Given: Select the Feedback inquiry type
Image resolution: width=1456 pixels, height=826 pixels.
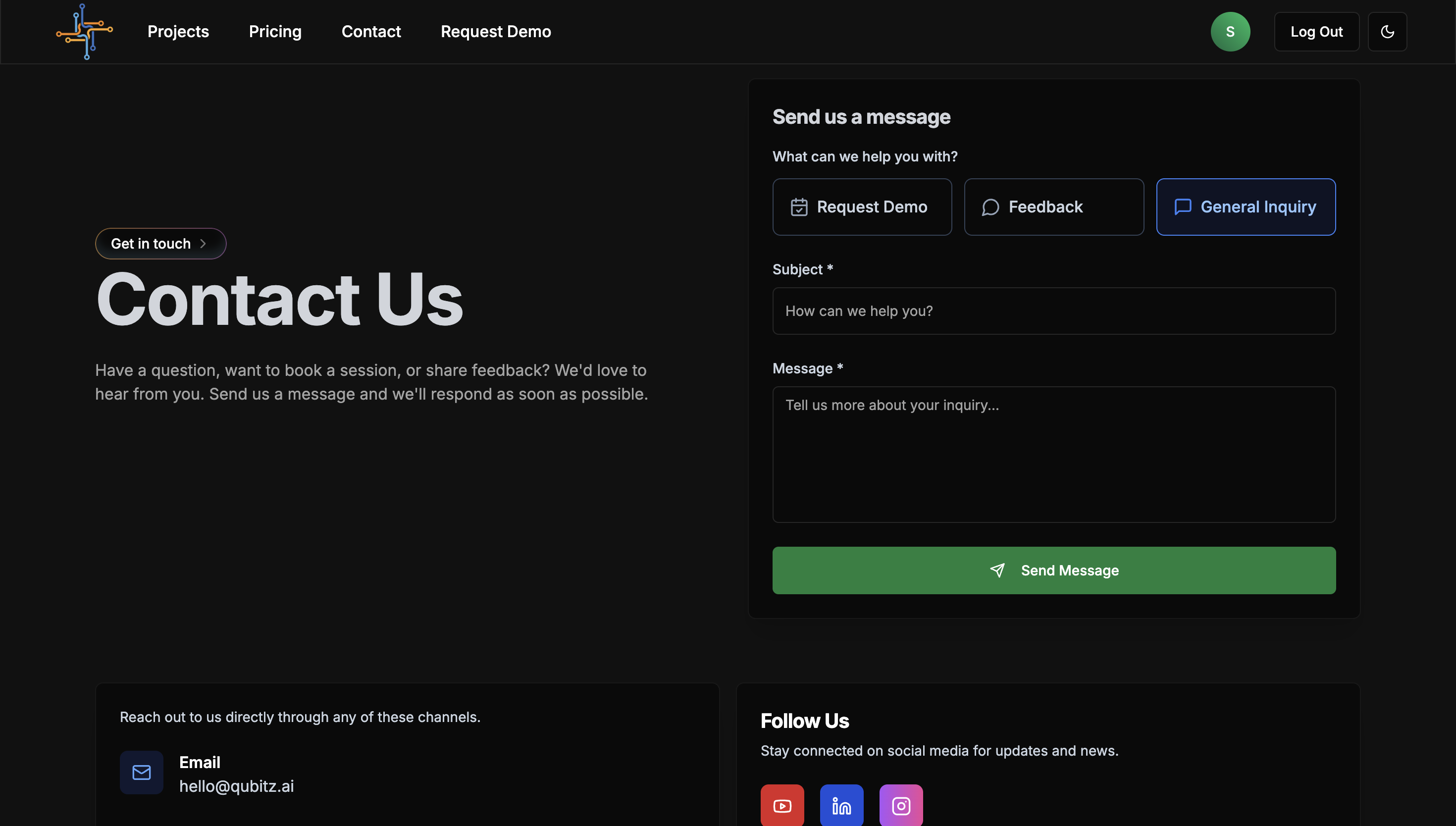Looking at the screenshot, I should click(x=1053, y=207).
